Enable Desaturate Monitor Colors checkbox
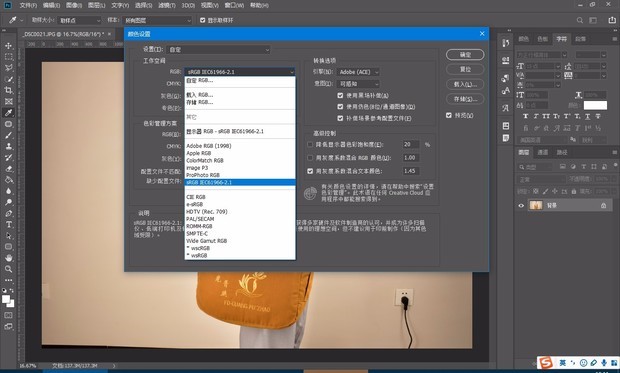Screen dimensions: 620x373 (x=310, y=144)
